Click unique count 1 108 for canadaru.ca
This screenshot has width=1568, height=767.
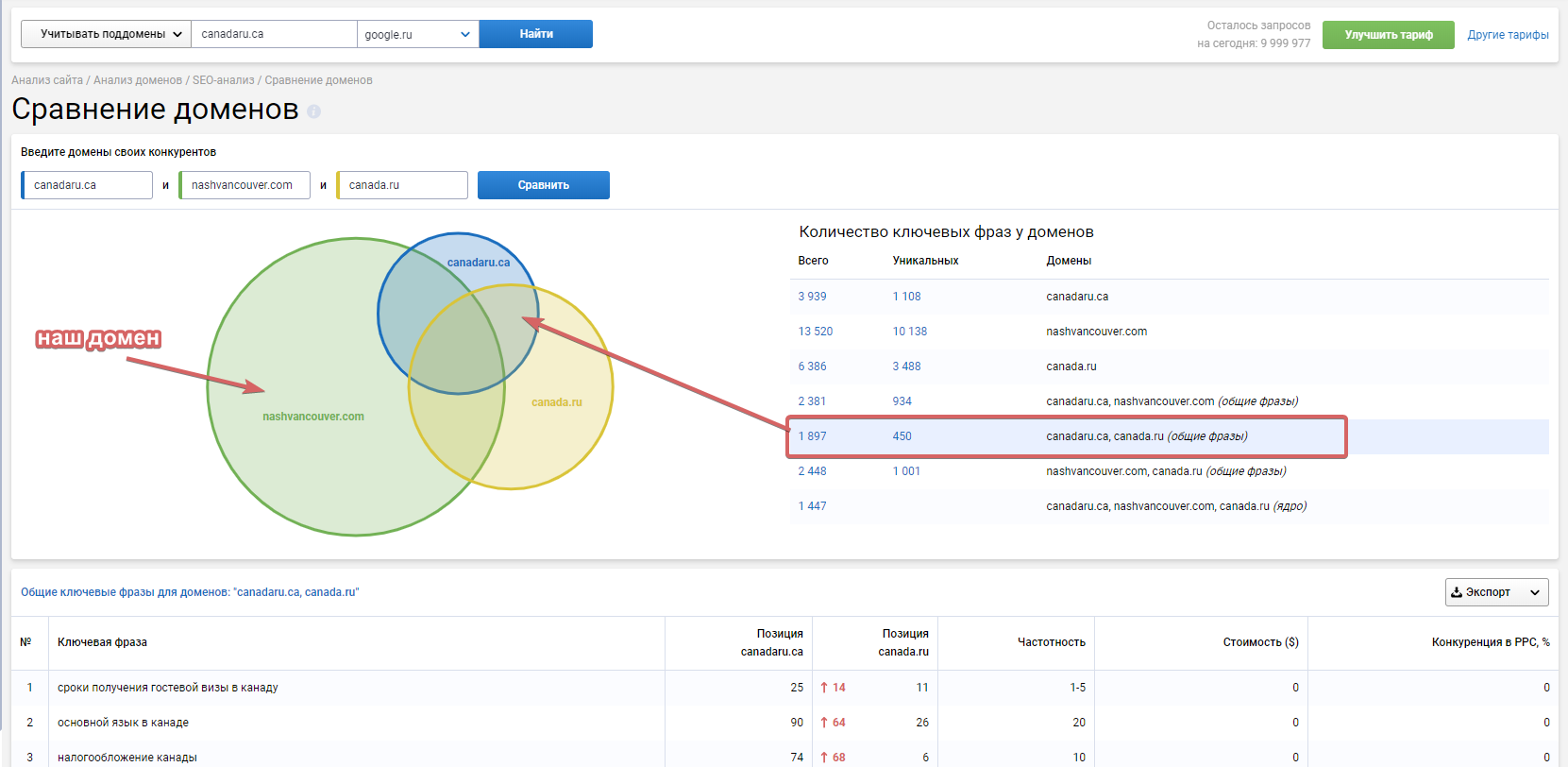[x=906, y=297]
